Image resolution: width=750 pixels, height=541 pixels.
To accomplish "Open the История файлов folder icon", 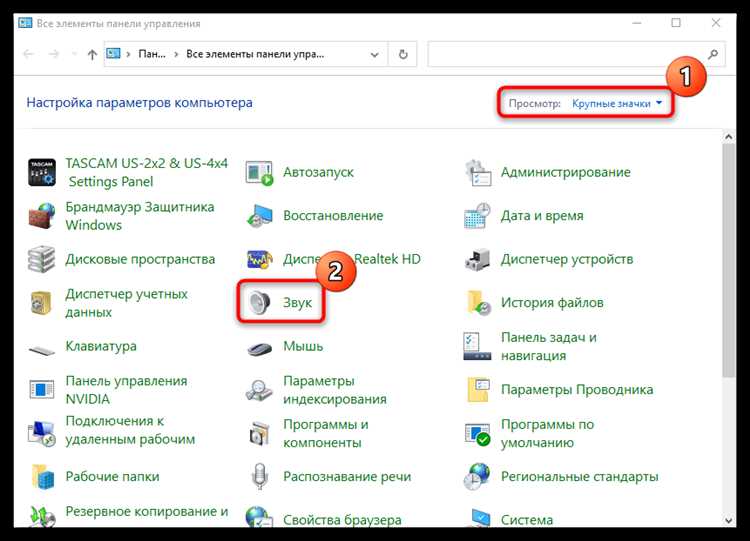I will (478, 303).
